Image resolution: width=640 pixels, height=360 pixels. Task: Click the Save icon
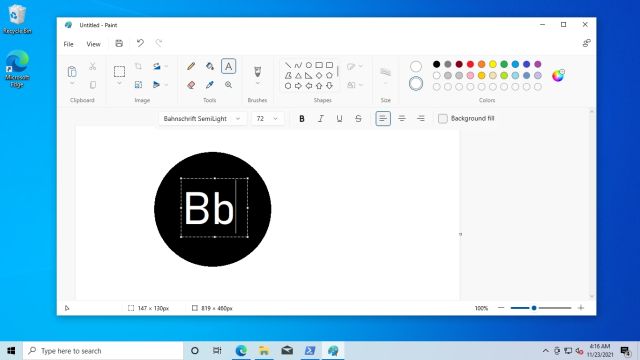click(x=119, y=43)
